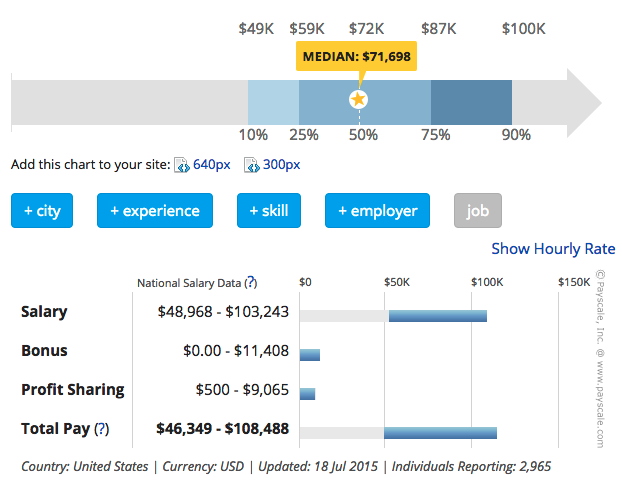Click the Bonus range bar in chart

310,355
